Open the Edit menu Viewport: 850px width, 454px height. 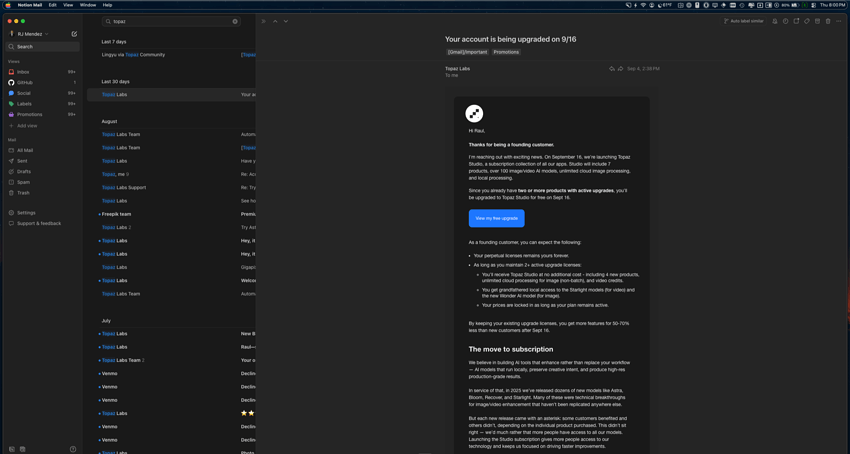[x=53, y=5]
